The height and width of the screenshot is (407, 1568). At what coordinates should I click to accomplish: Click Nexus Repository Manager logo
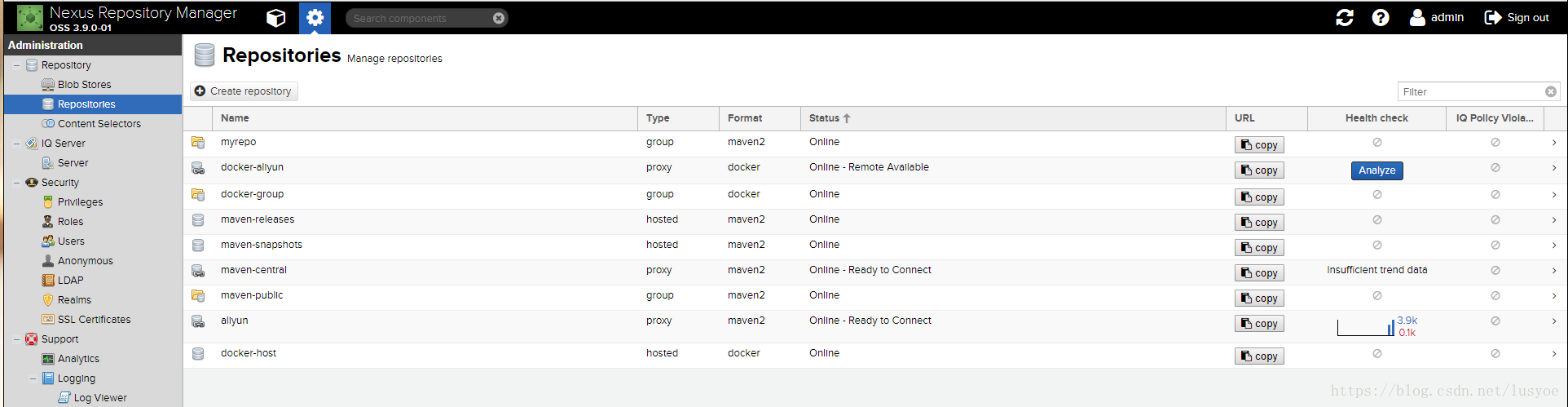click(x=30, y=17)
